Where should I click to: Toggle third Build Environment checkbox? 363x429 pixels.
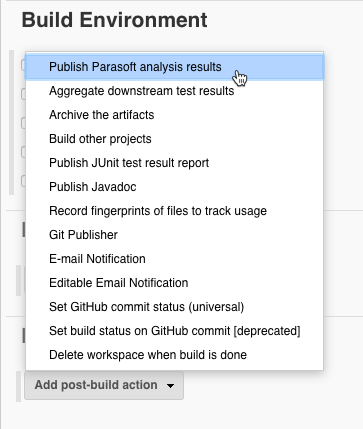coord(24,123)
